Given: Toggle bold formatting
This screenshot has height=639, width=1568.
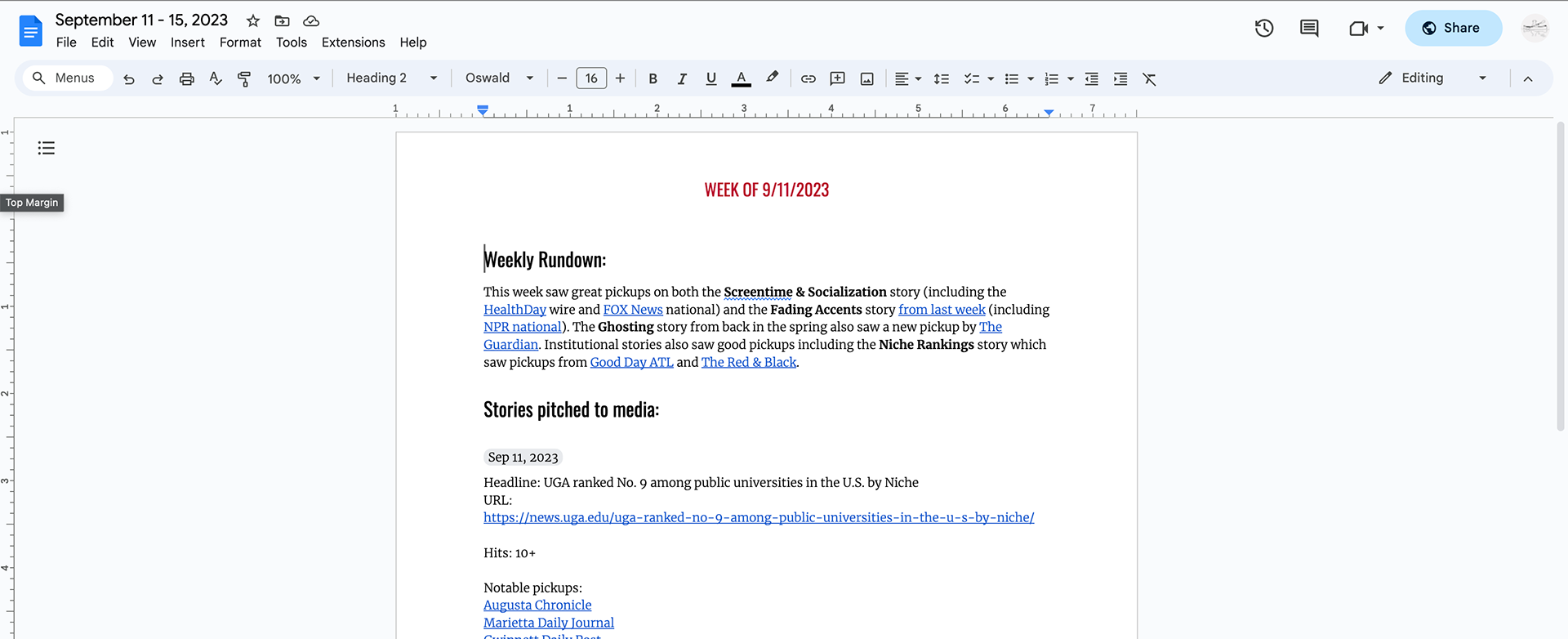Looking at the screenshot, I should click(653, 78).
